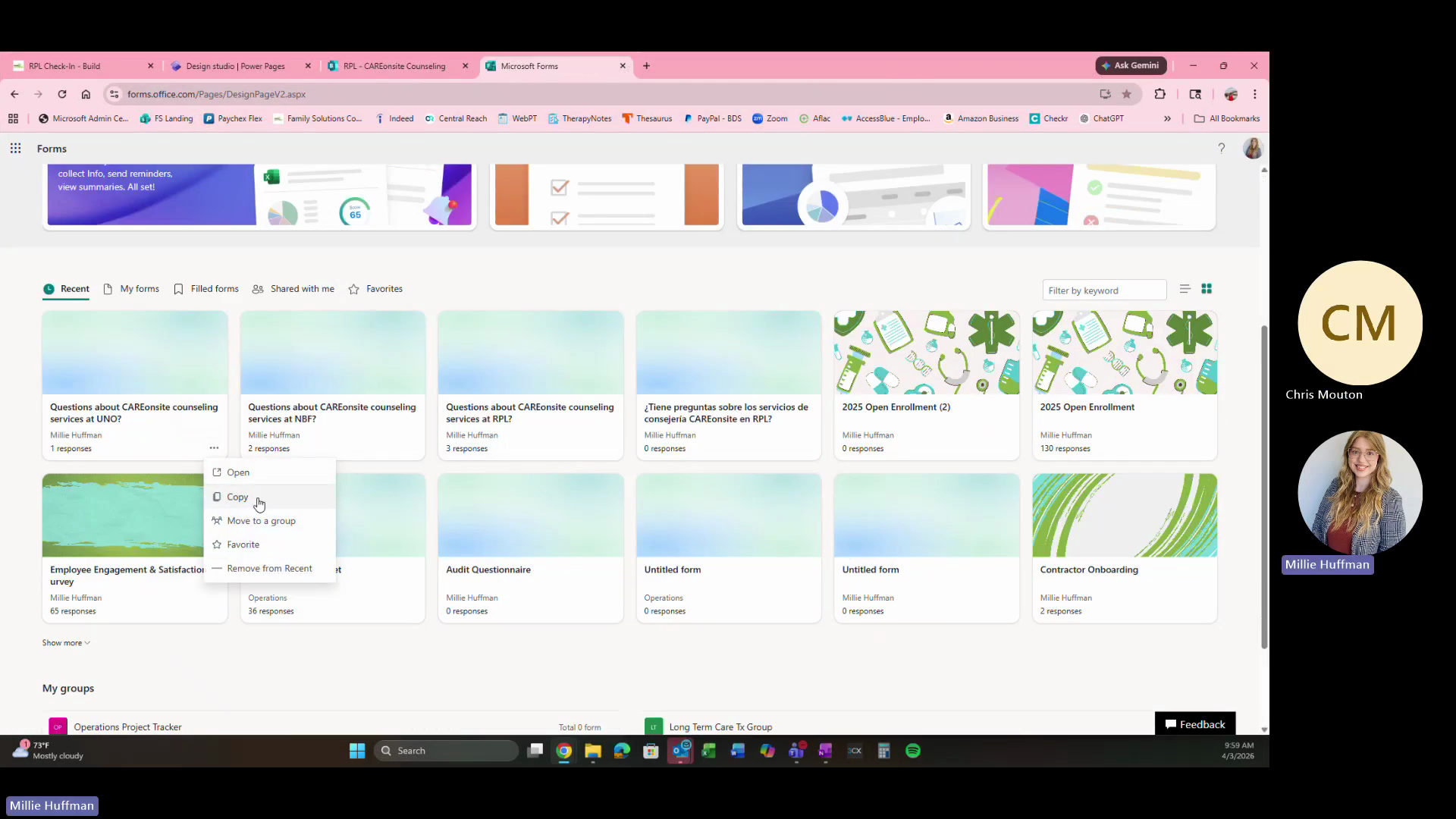
Task: Open Outlook from the taskbar
Action: pyautogui.click(x=681, y=751)
